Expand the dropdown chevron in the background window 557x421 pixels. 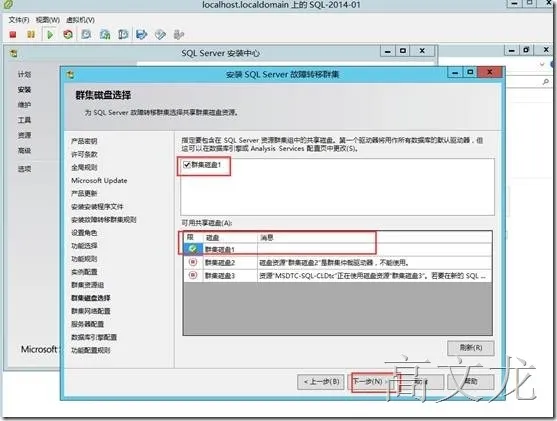[x=542, y=64]
